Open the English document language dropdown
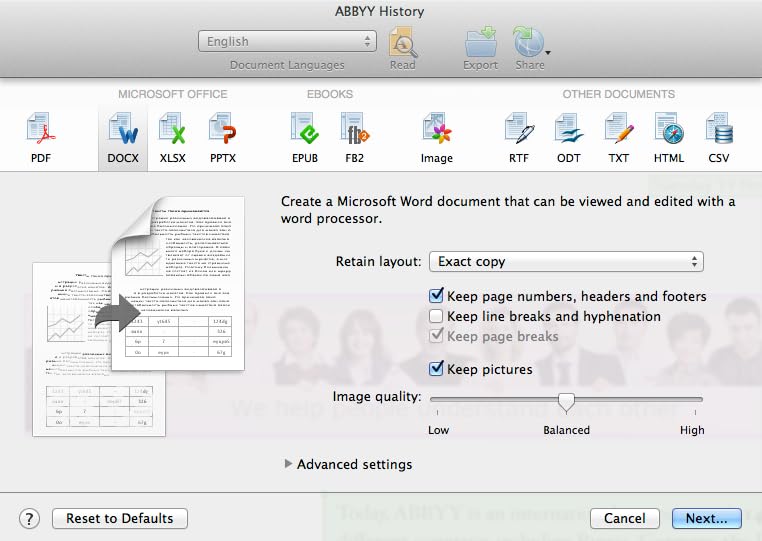This screenshot has height=541, width=762. [x=287, y=42]
